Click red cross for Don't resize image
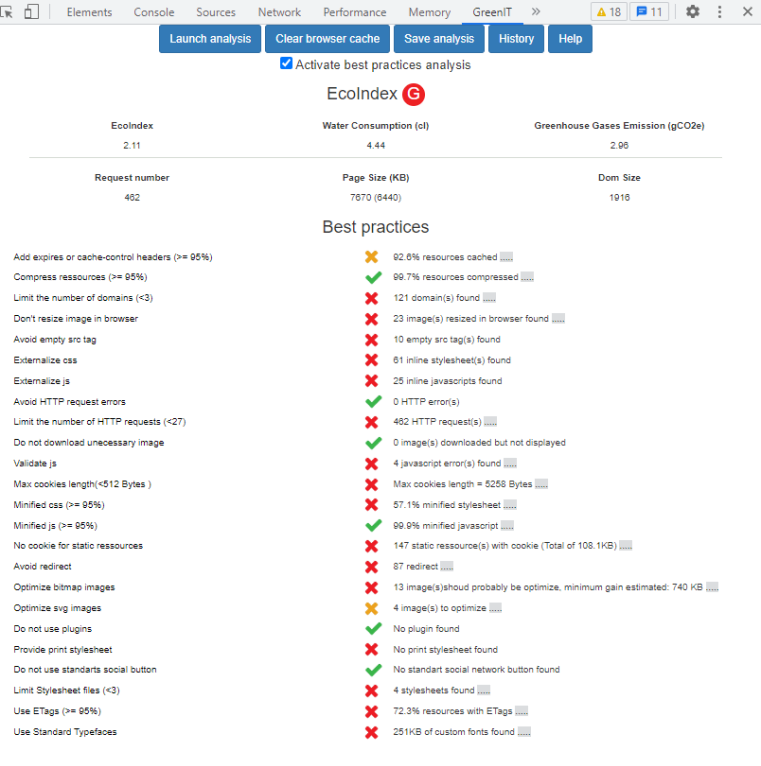 pos(372,319)
